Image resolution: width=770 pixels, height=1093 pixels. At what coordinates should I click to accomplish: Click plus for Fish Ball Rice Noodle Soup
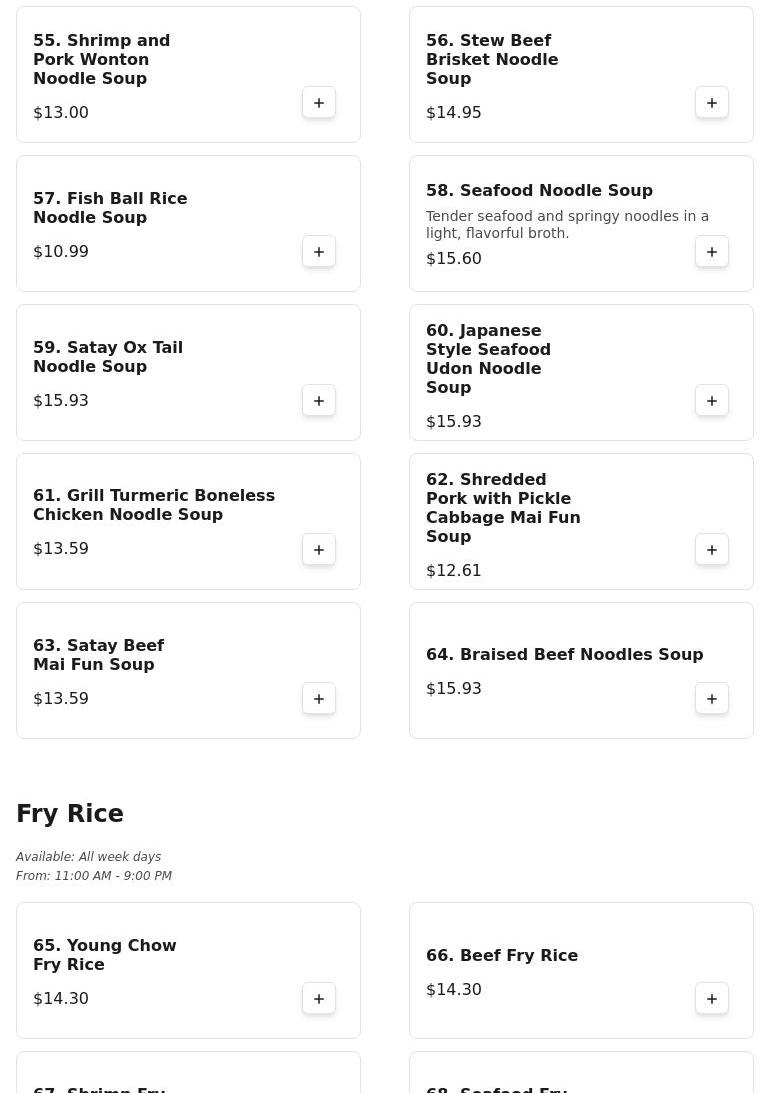point(318,252)
